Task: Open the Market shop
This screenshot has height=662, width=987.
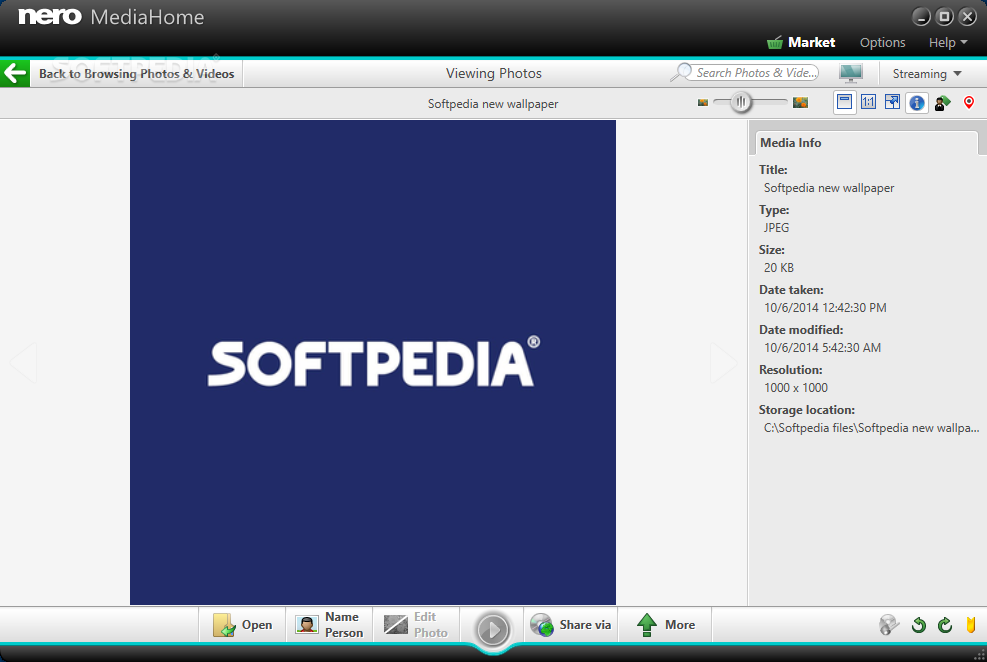Action: click(801, 42)
